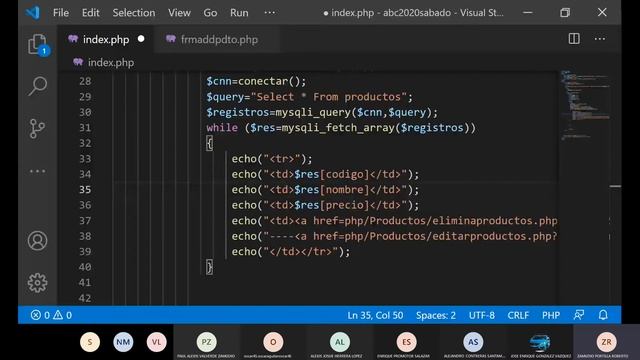
Task: Open notifications bell in status bar
Action: pos(603,315)
